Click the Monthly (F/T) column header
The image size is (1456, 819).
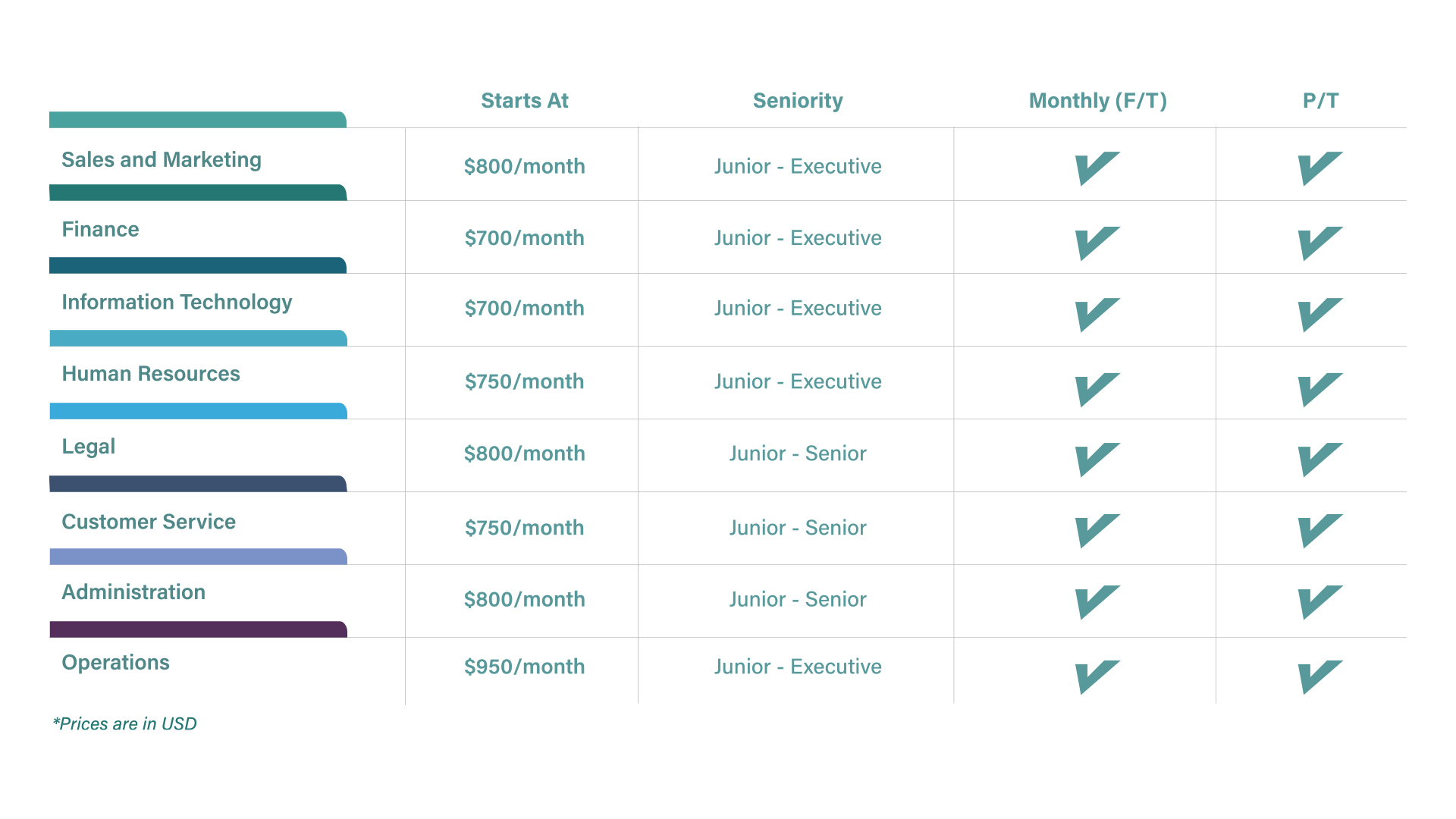pos(1097,101)
